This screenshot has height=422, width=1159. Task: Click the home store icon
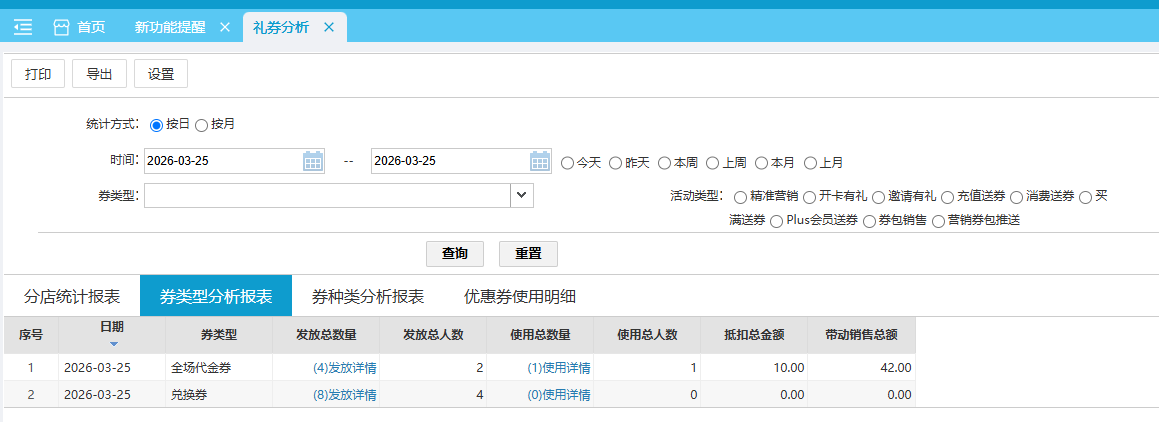[62, 27]
